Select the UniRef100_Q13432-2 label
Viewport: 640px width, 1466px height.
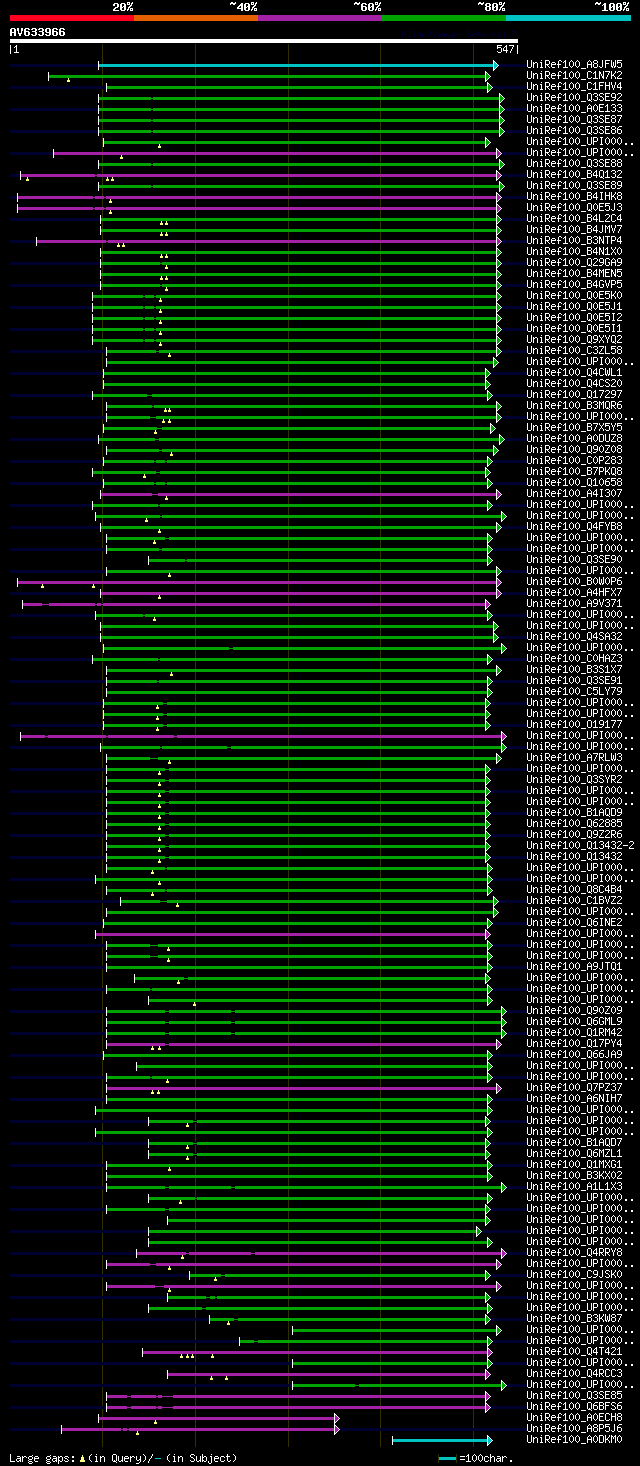[580, 846]
